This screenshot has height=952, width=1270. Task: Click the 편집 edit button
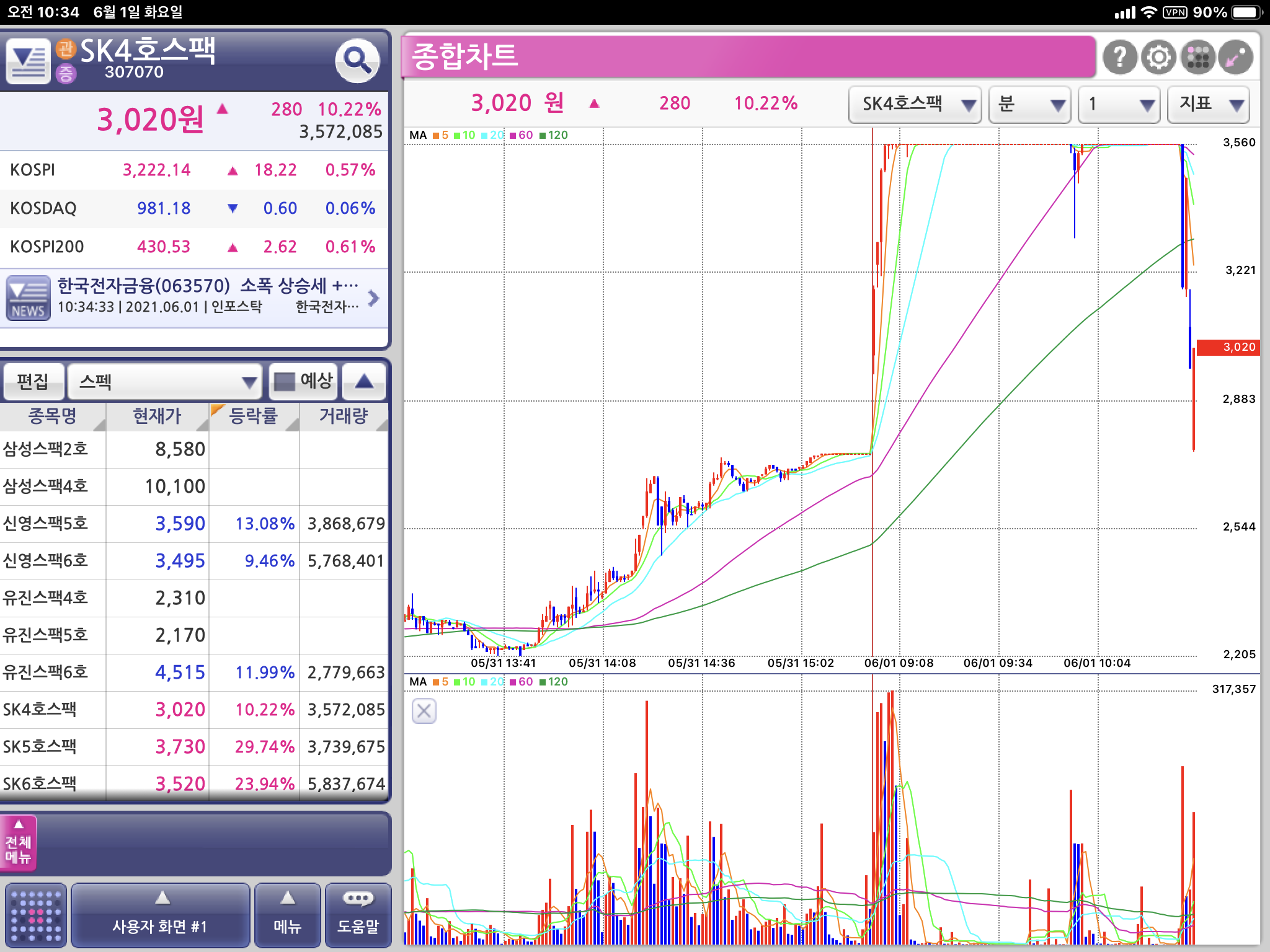33,381
